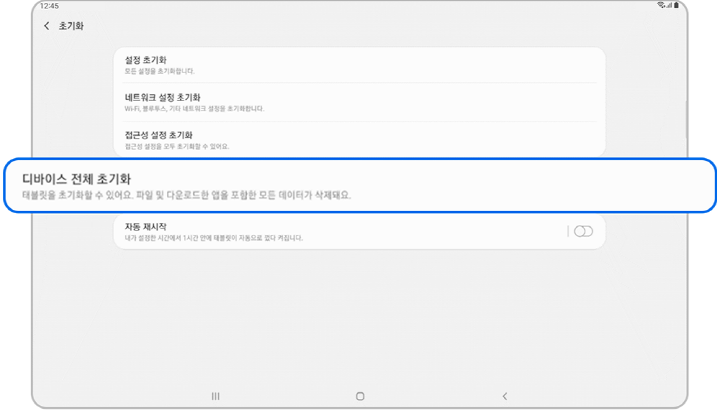Tap the 초기화 page title

tap(71, 26)
